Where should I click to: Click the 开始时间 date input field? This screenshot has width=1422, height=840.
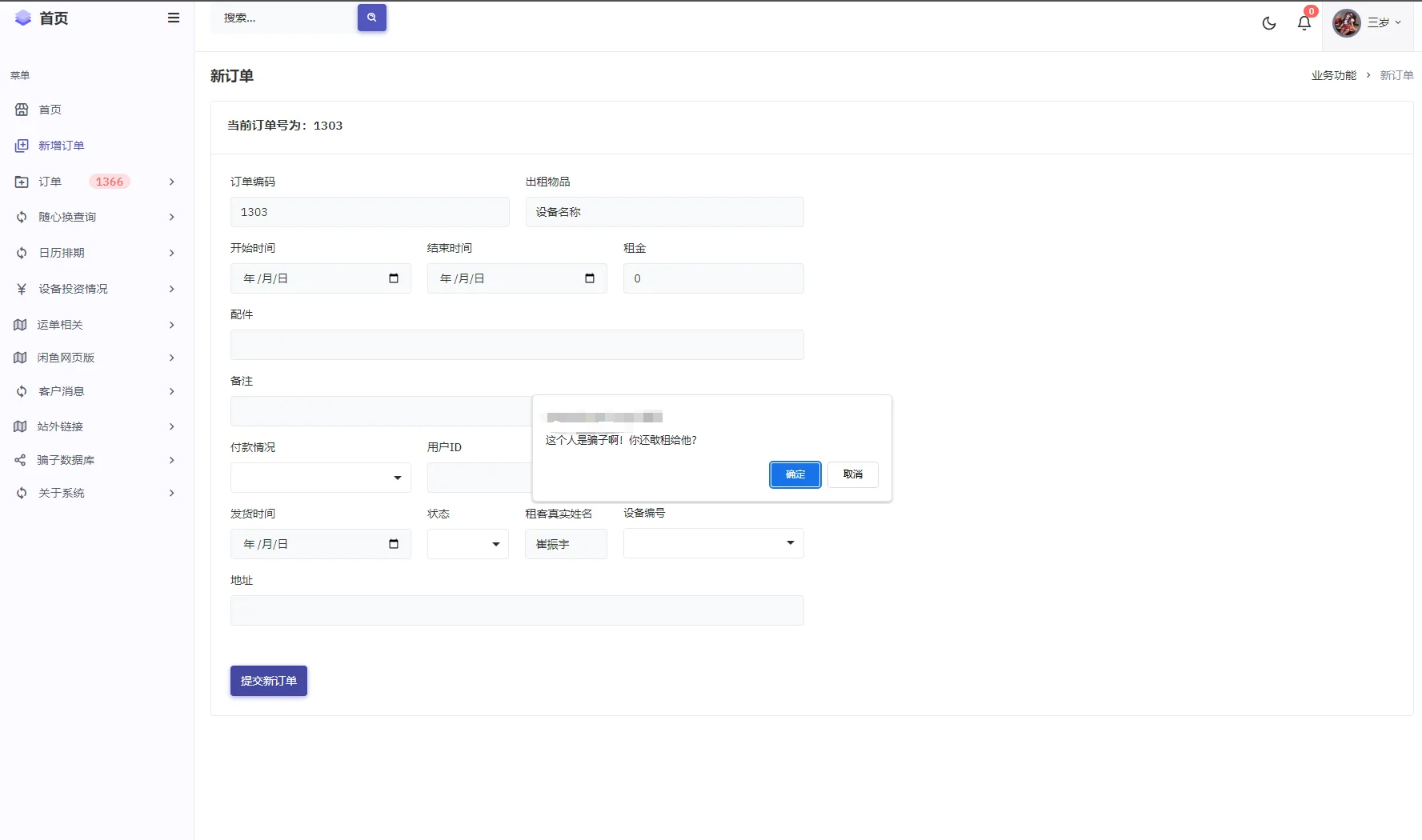(320, 278)
